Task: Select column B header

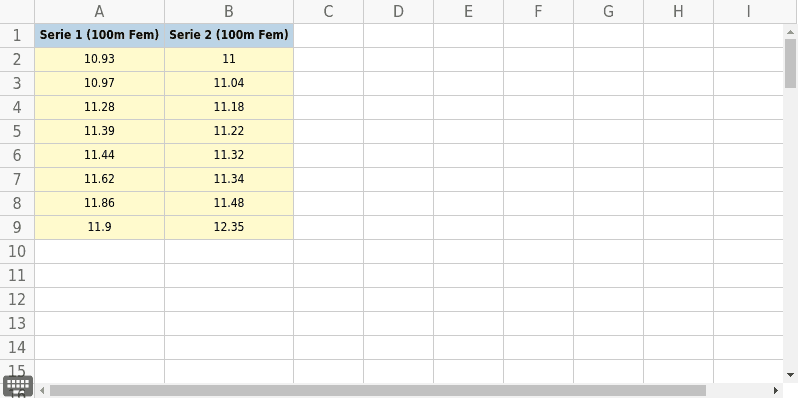Action: [229, 12]
